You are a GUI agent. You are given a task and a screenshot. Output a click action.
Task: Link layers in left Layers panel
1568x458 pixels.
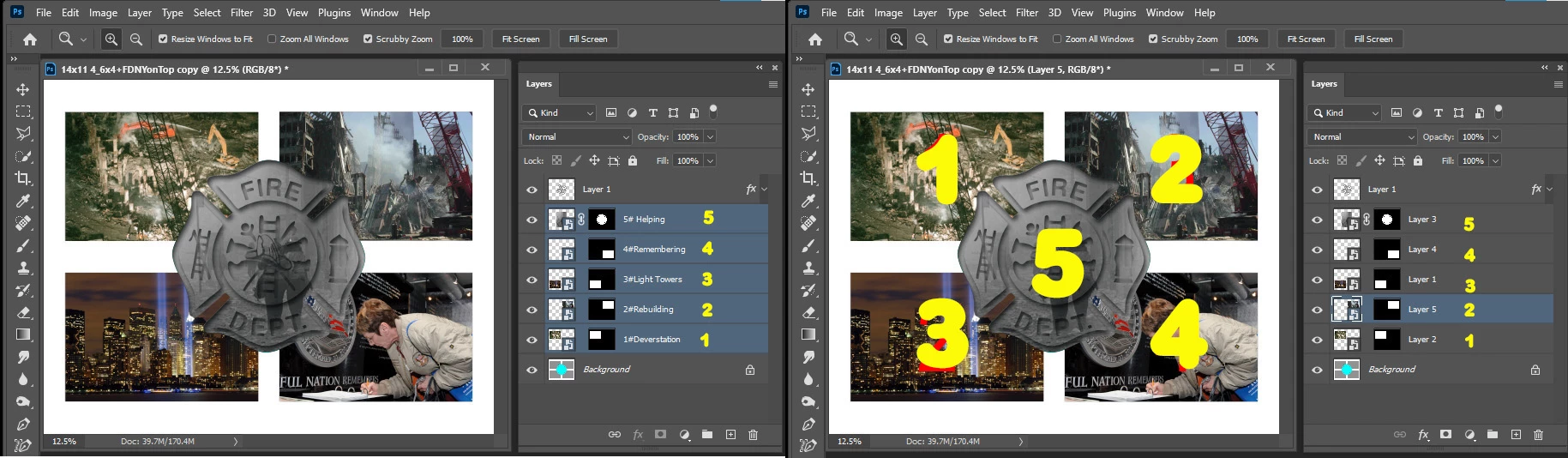coord(615,435)
